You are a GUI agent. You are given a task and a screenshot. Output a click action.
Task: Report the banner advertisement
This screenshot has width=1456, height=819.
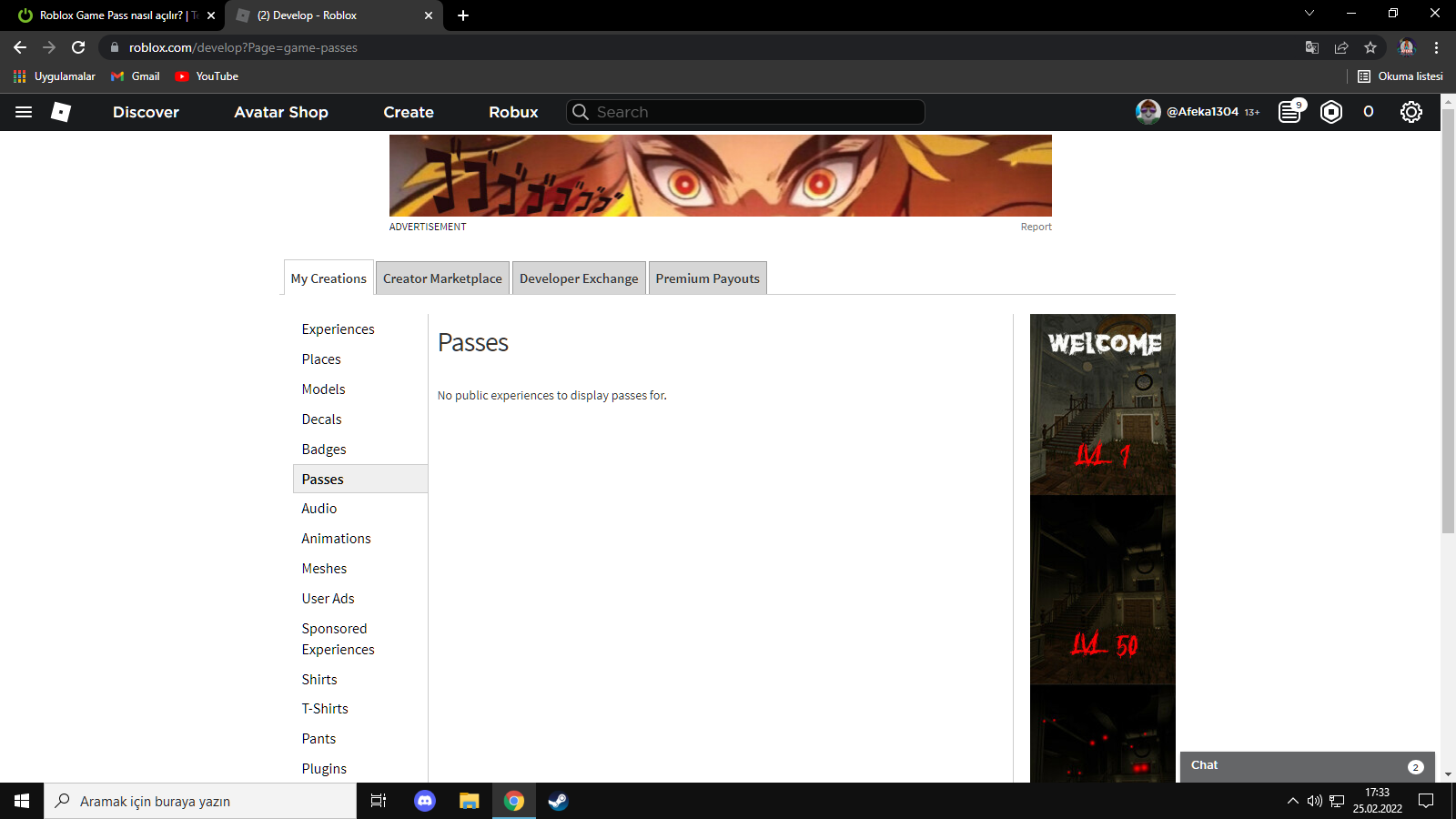(x=1036, y=227)
